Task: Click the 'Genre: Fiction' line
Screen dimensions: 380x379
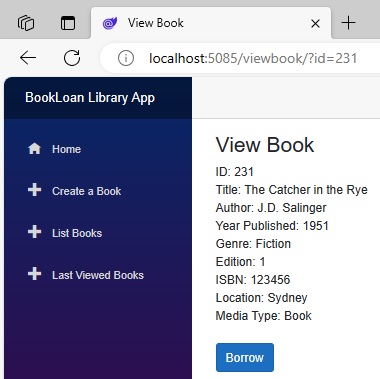Action: (253, 244)
